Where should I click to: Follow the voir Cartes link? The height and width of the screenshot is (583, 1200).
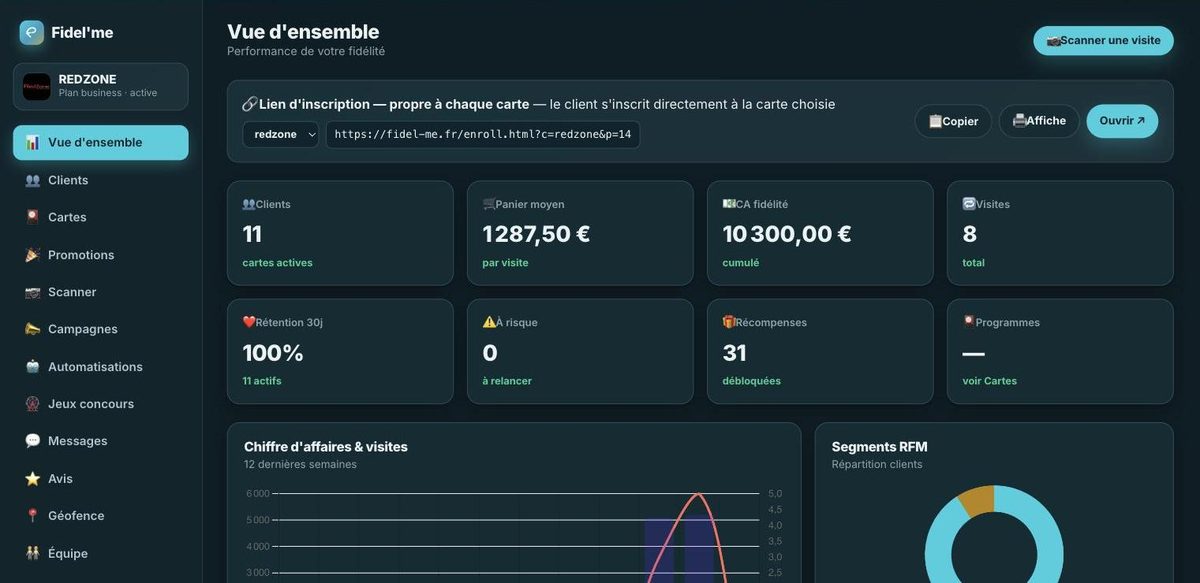coord(990,381)
